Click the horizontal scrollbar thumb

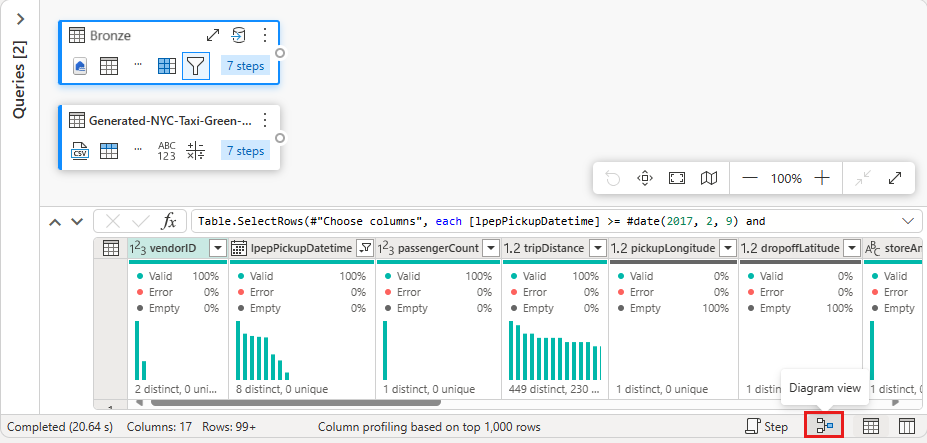296,403
